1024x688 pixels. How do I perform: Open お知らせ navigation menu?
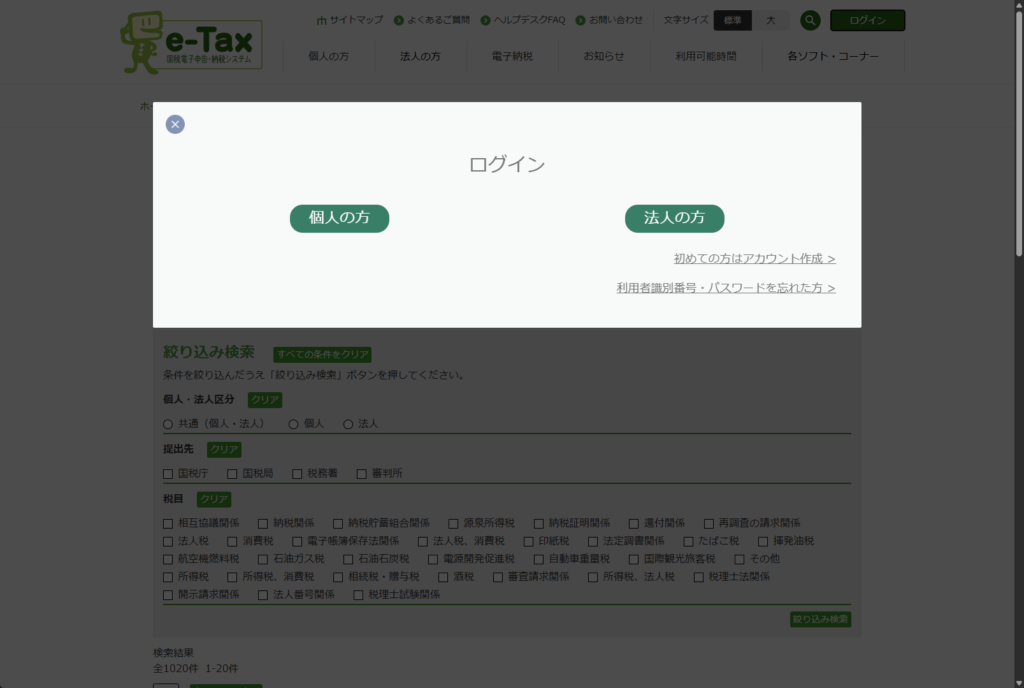(604, 56)
